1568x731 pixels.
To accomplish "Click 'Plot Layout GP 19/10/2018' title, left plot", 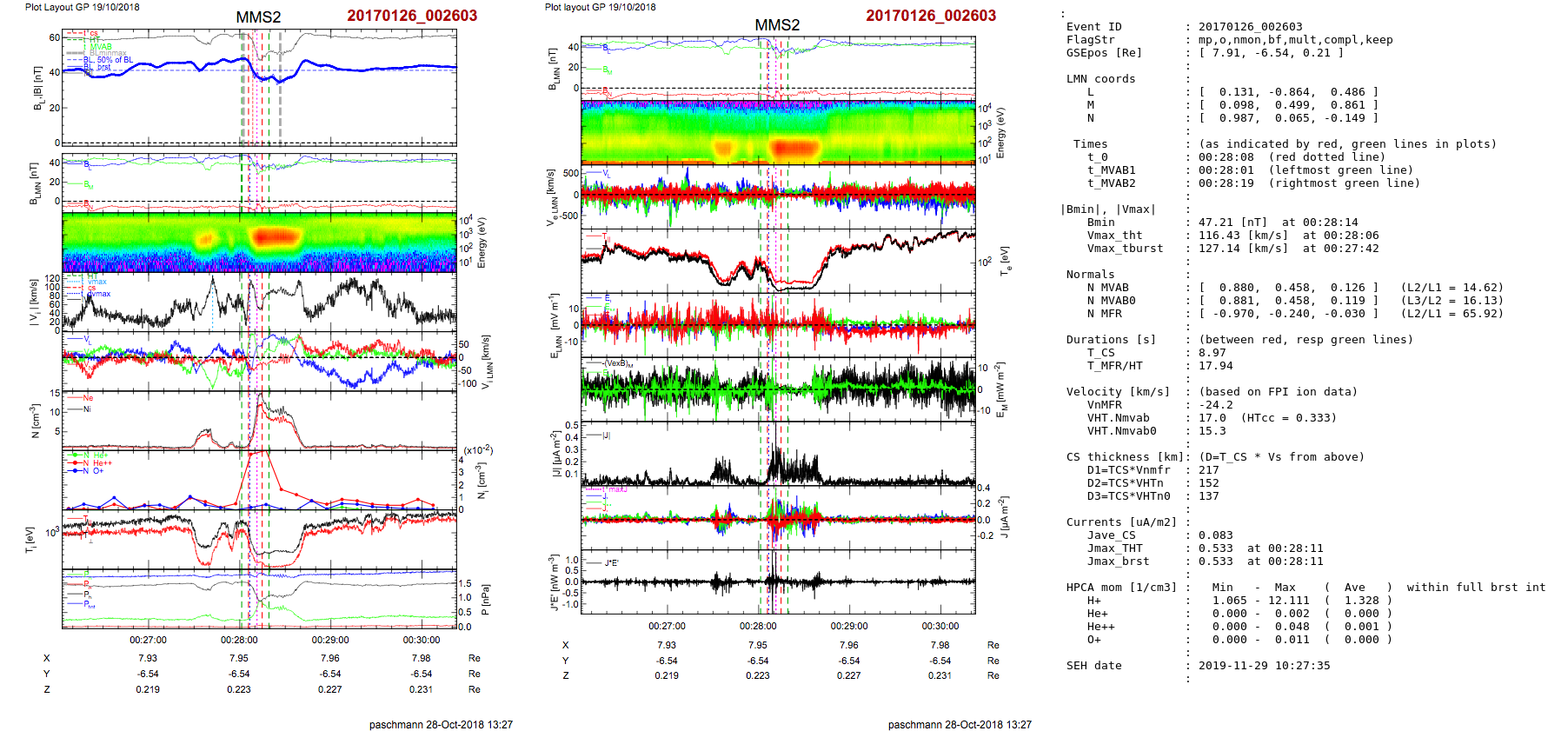I will coord(82,7).
